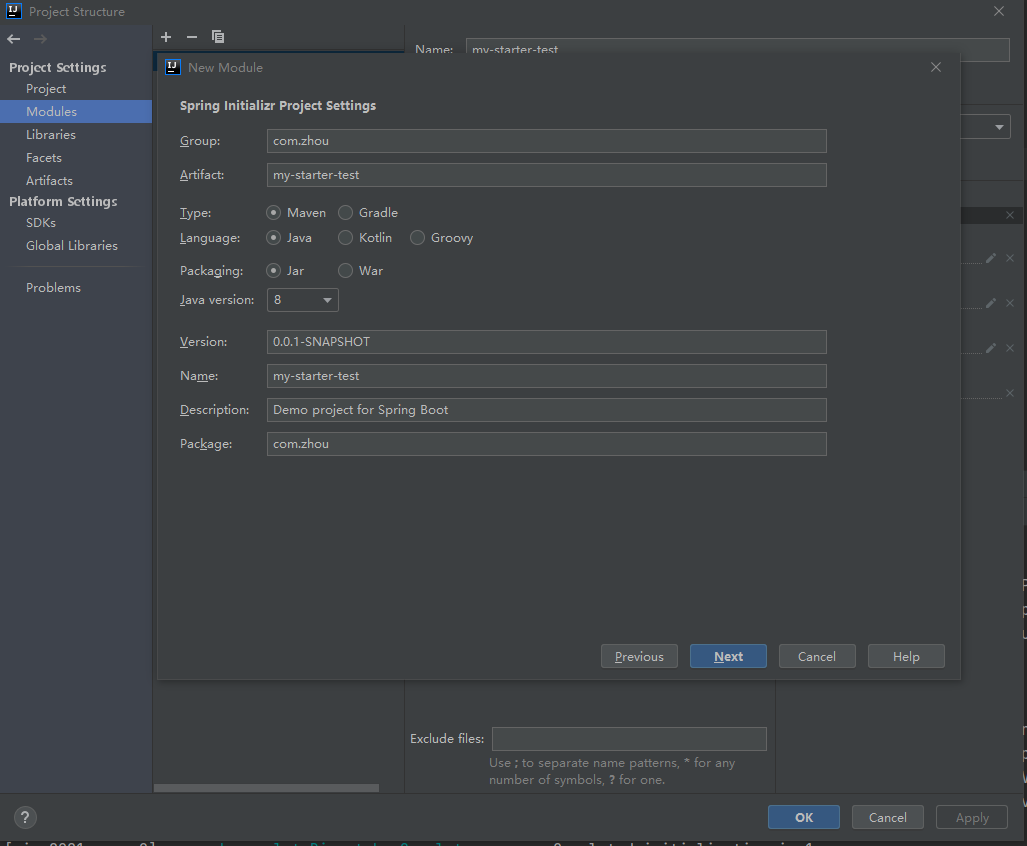Click the Previous button
The height and width of the screenshot is (846, 1027).
pos(639,656)
